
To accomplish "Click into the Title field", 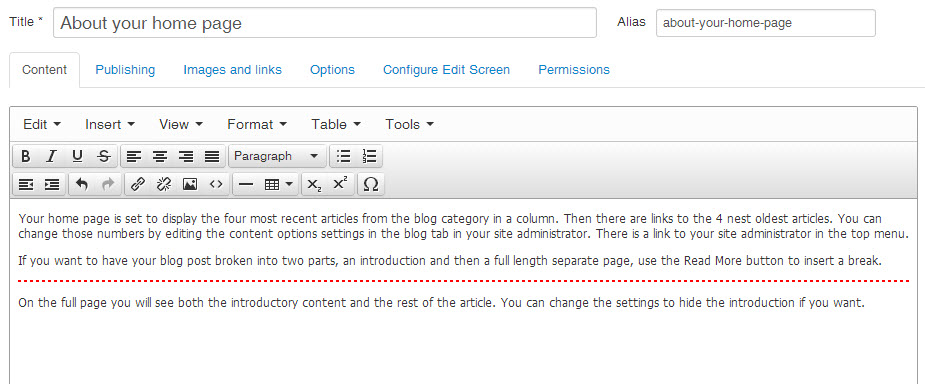I will click(x=325, y=23).
